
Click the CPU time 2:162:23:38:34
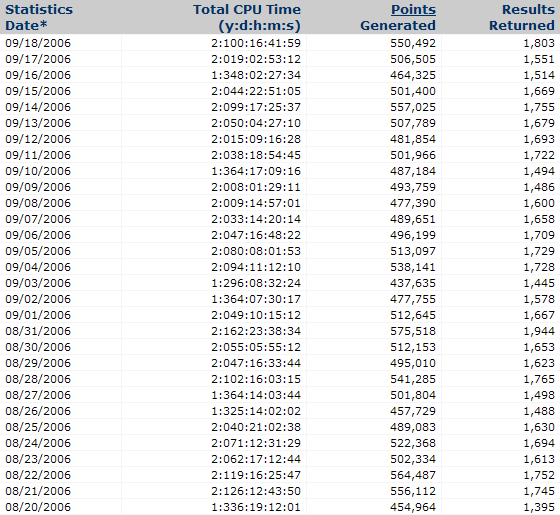[256, 331]
